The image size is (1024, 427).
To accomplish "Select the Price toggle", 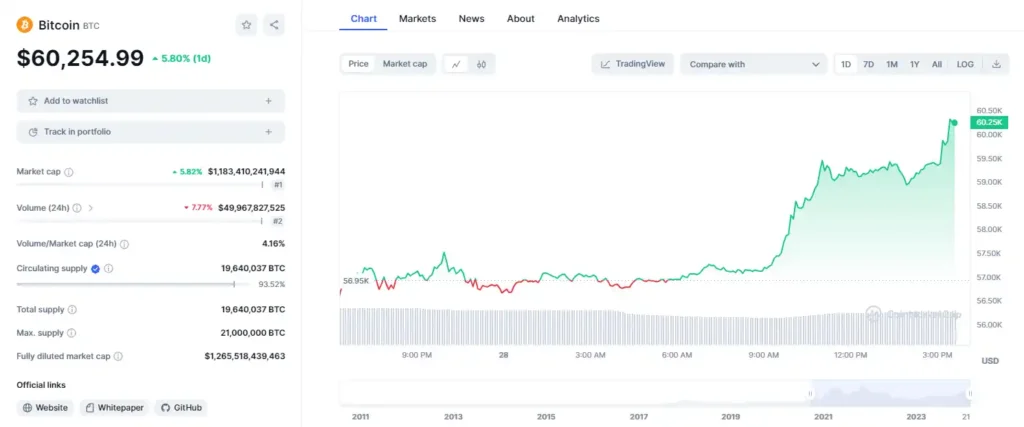I will point(358,64).
